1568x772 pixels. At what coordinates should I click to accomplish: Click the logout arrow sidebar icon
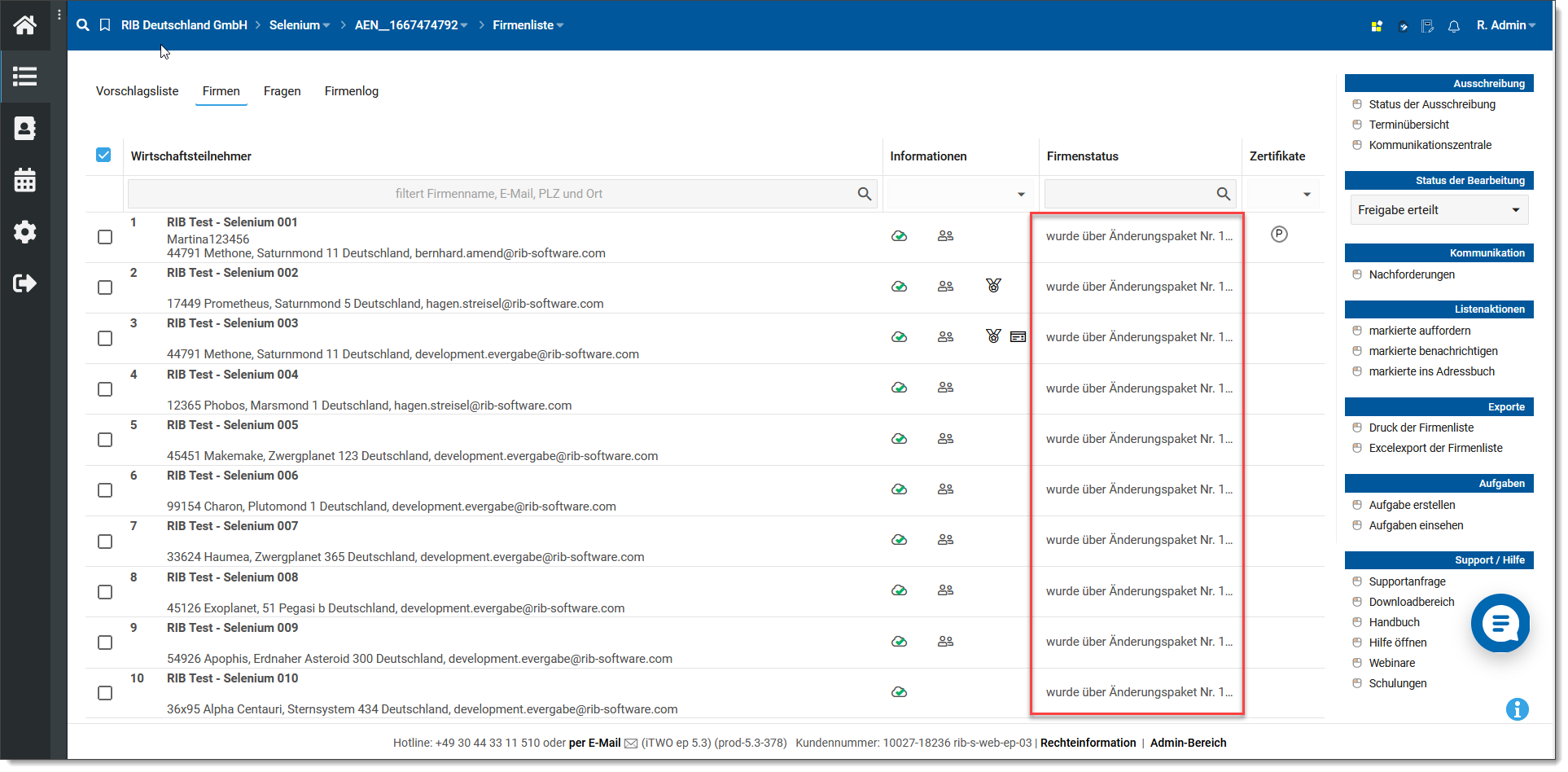24,283
